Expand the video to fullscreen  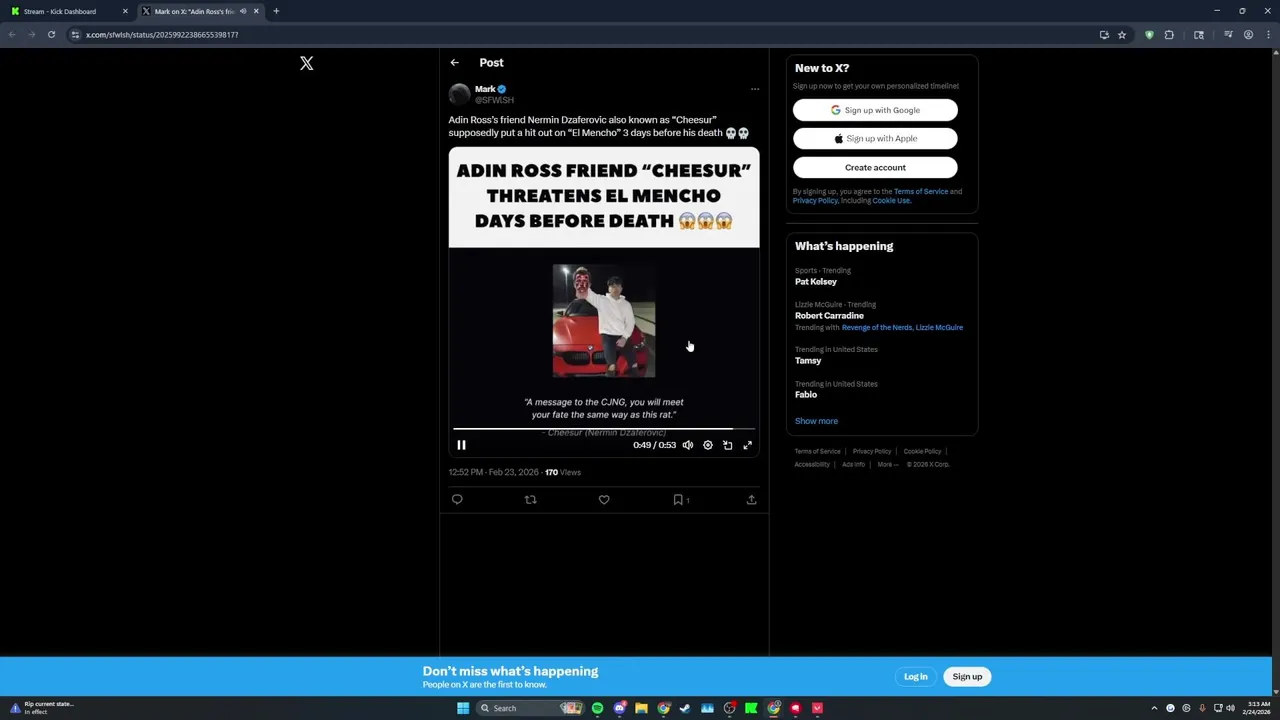(x=747, y=445)
